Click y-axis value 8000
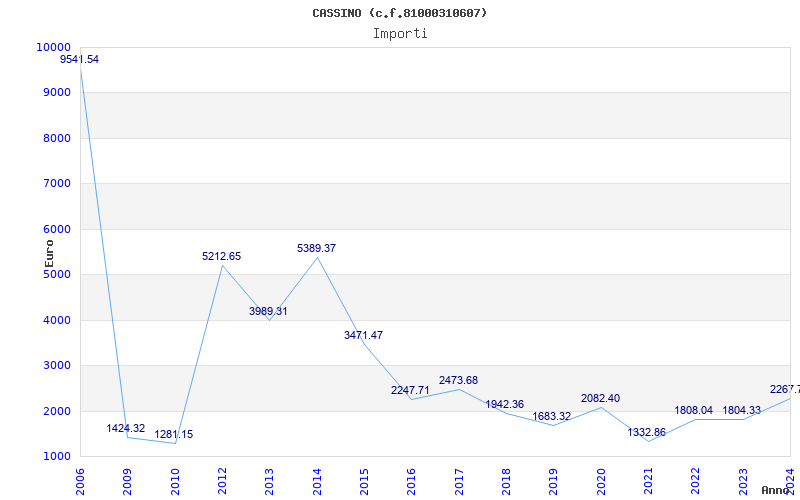800x500 pixels. (57, 139)
